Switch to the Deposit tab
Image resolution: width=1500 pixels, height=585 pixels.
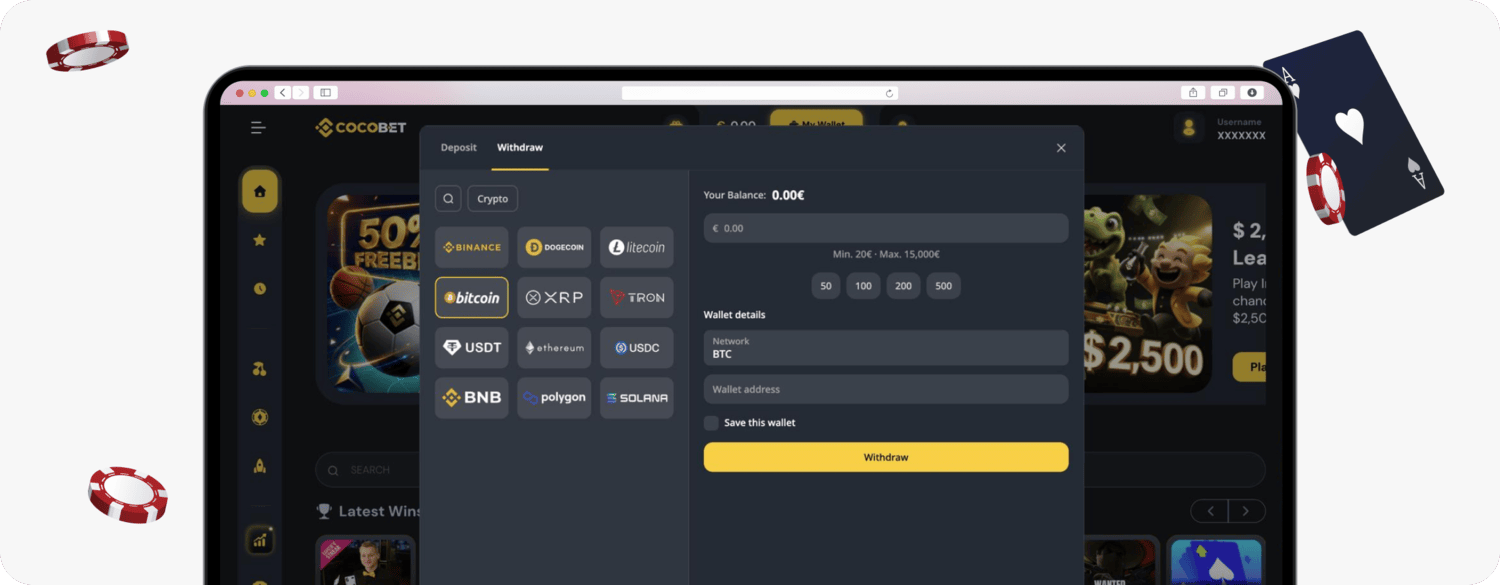click(459, 148)
